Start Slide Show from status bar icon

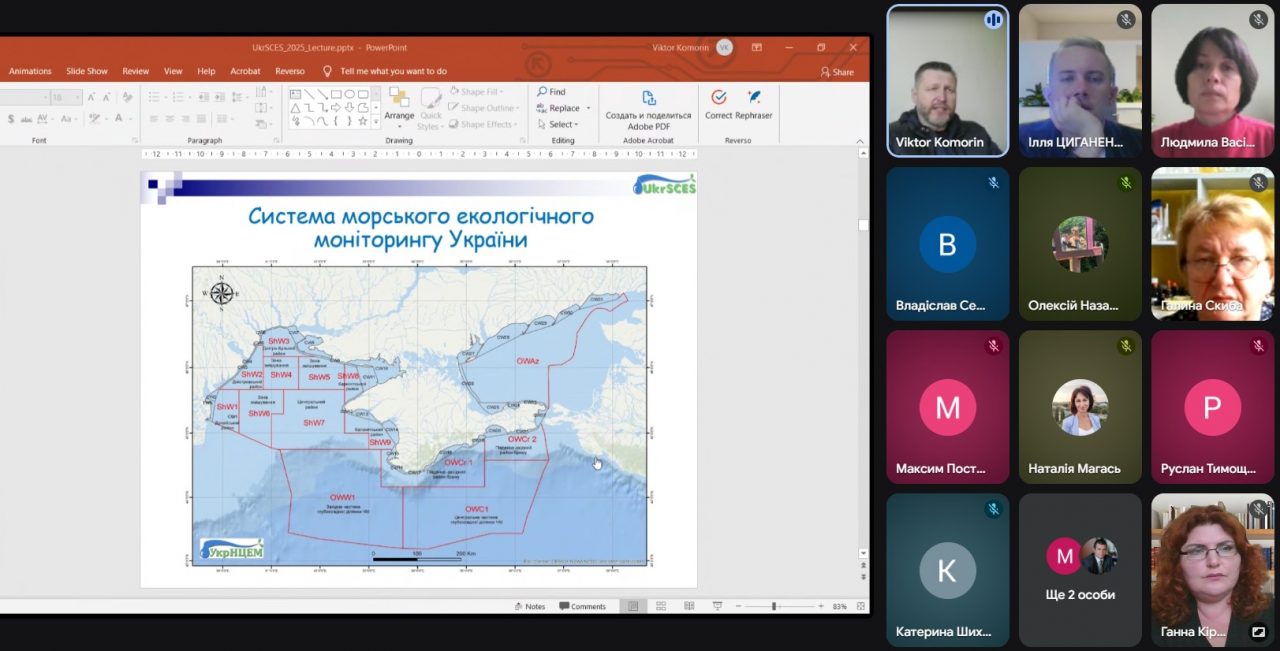pos(717,607)
